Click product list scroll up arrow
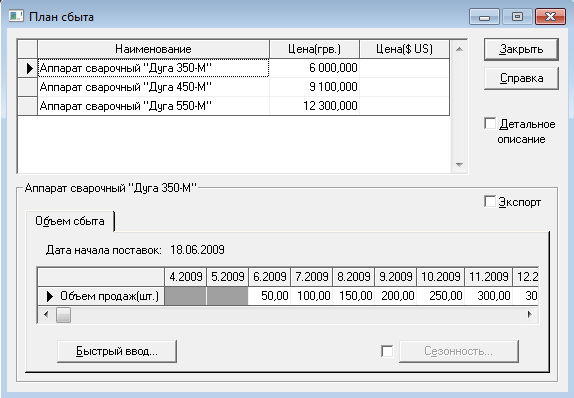 [x=459, y=49]
